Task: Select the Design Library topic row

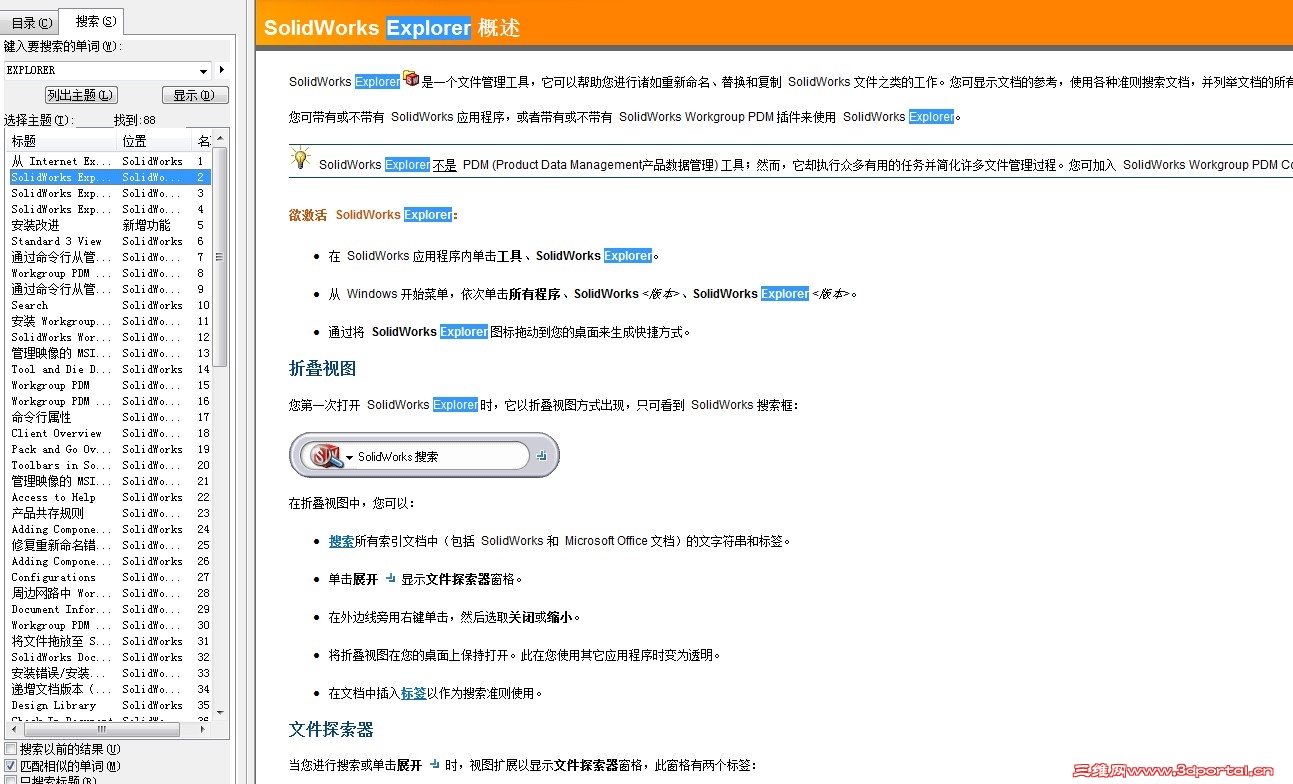Action: click(110, 705)
